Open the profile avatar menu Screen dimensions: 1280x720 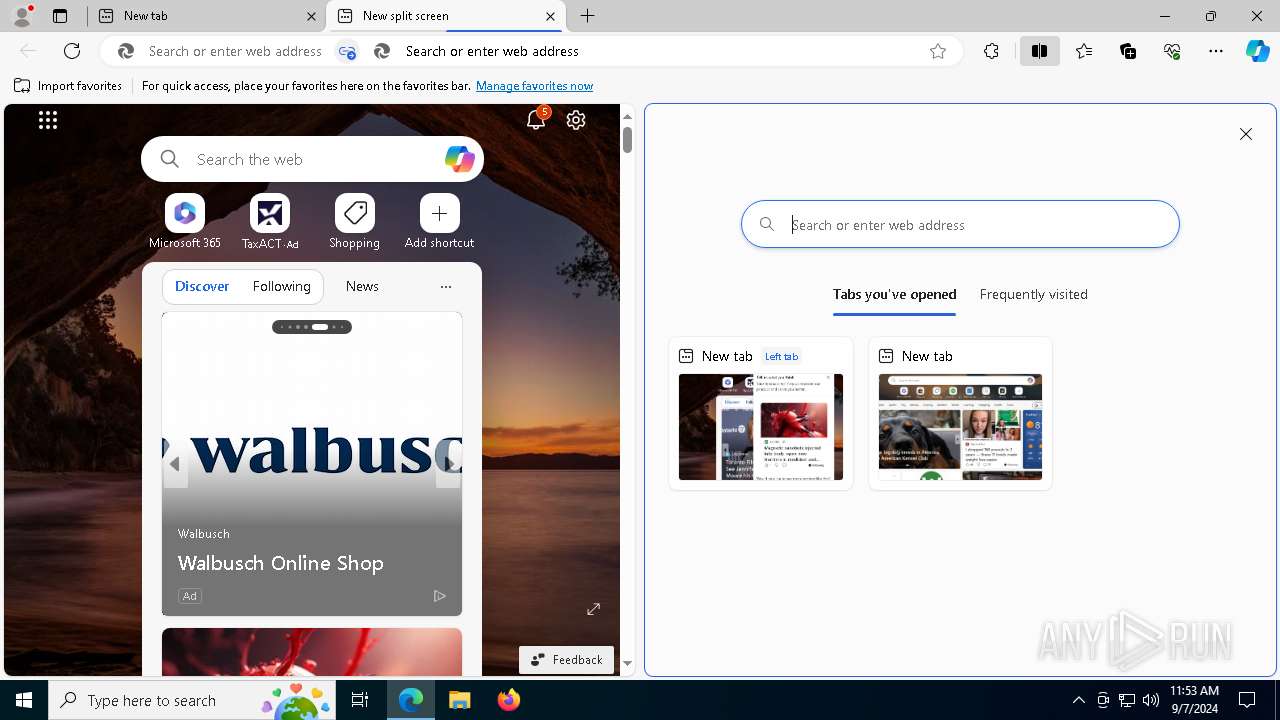(22, 15)
